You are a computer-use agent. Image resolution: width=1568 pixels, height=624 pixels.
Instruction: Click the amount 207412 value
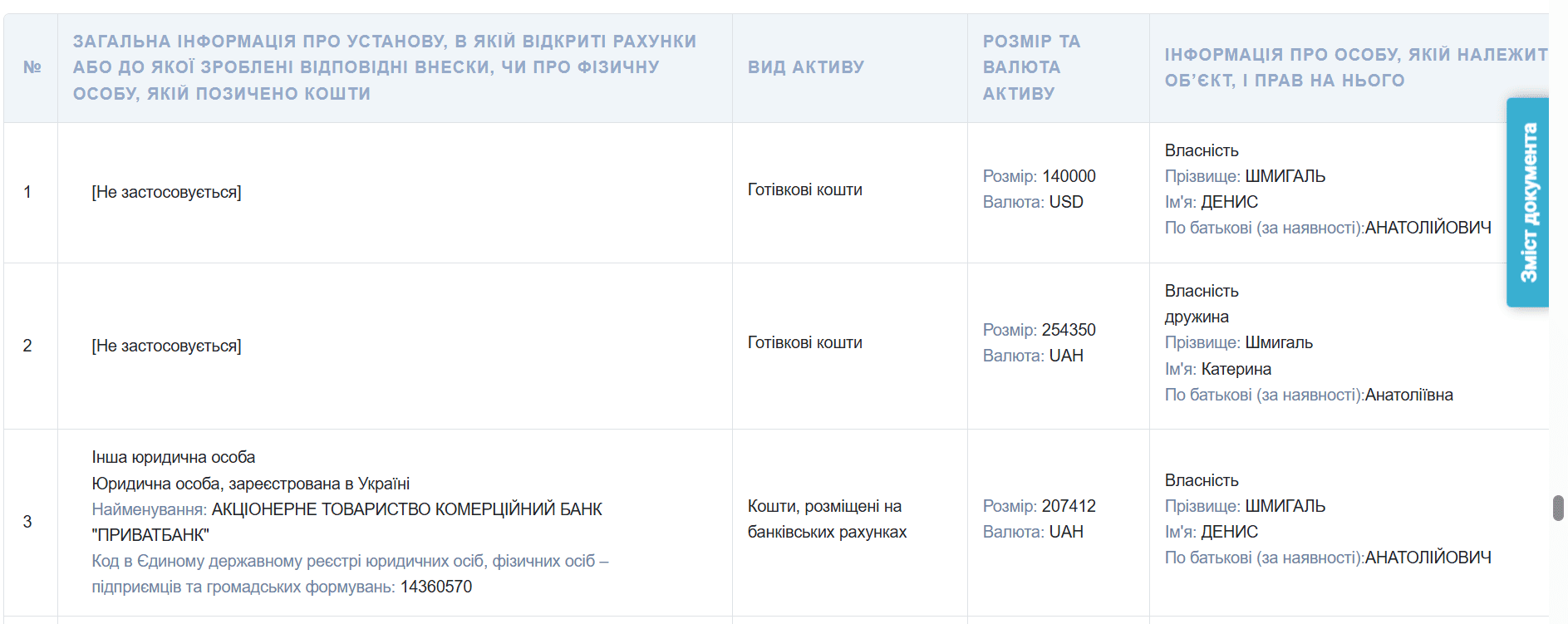(1069, 506)
